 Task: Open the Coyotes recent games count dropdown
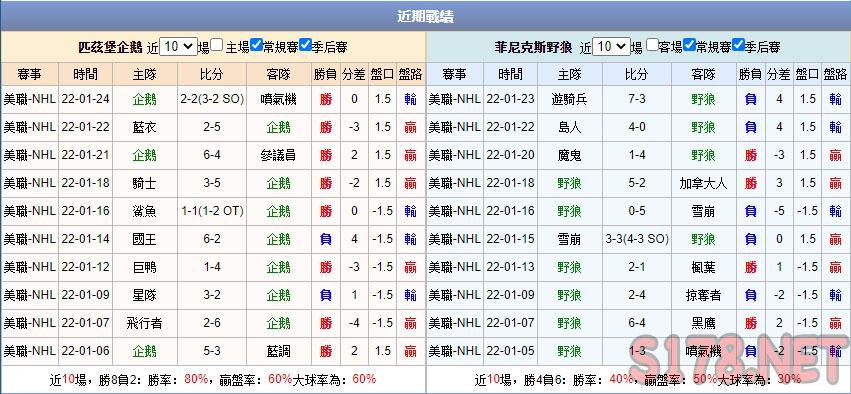[612, 46]
